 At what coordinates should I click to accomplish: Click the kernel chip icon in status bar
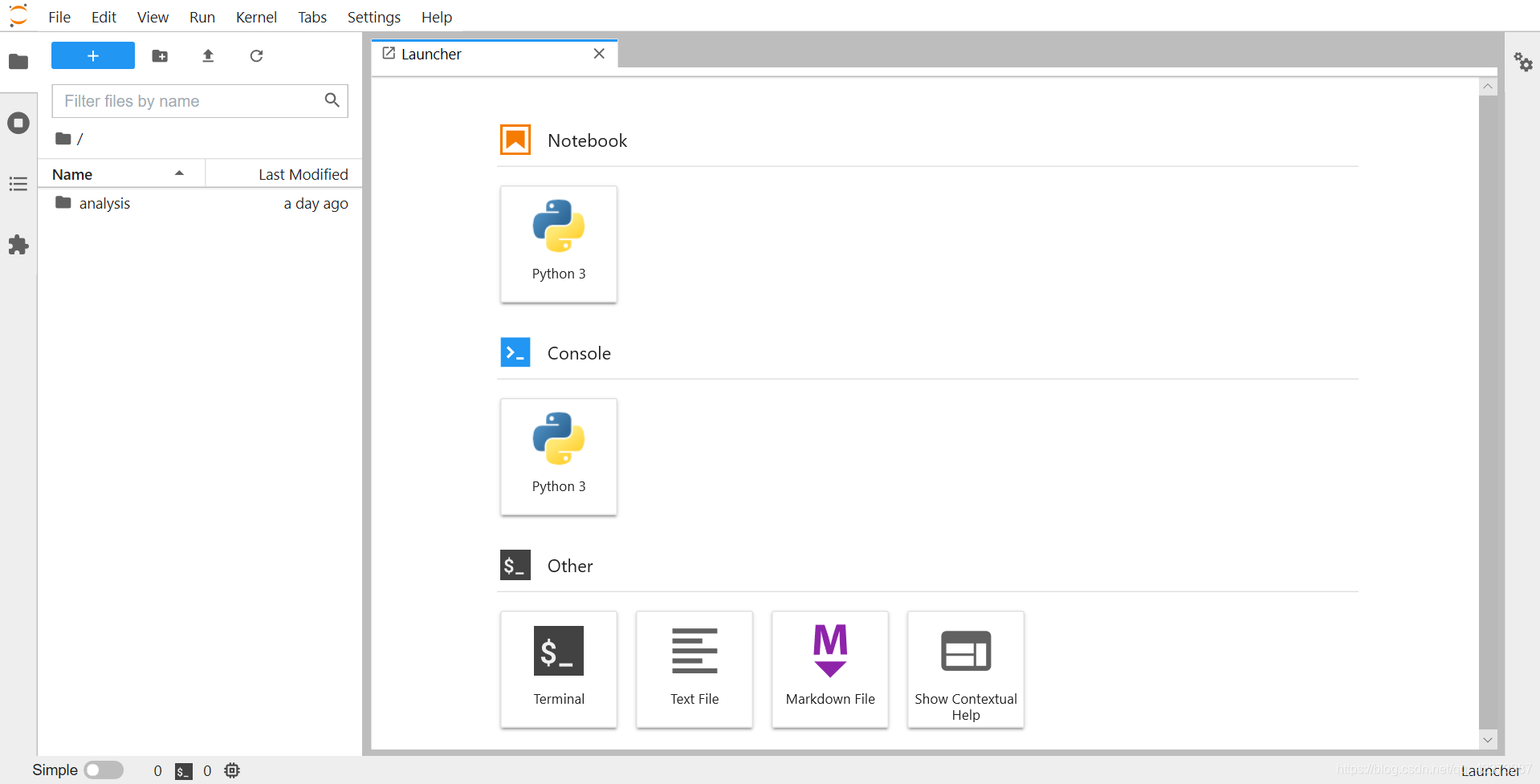[232, 770]
